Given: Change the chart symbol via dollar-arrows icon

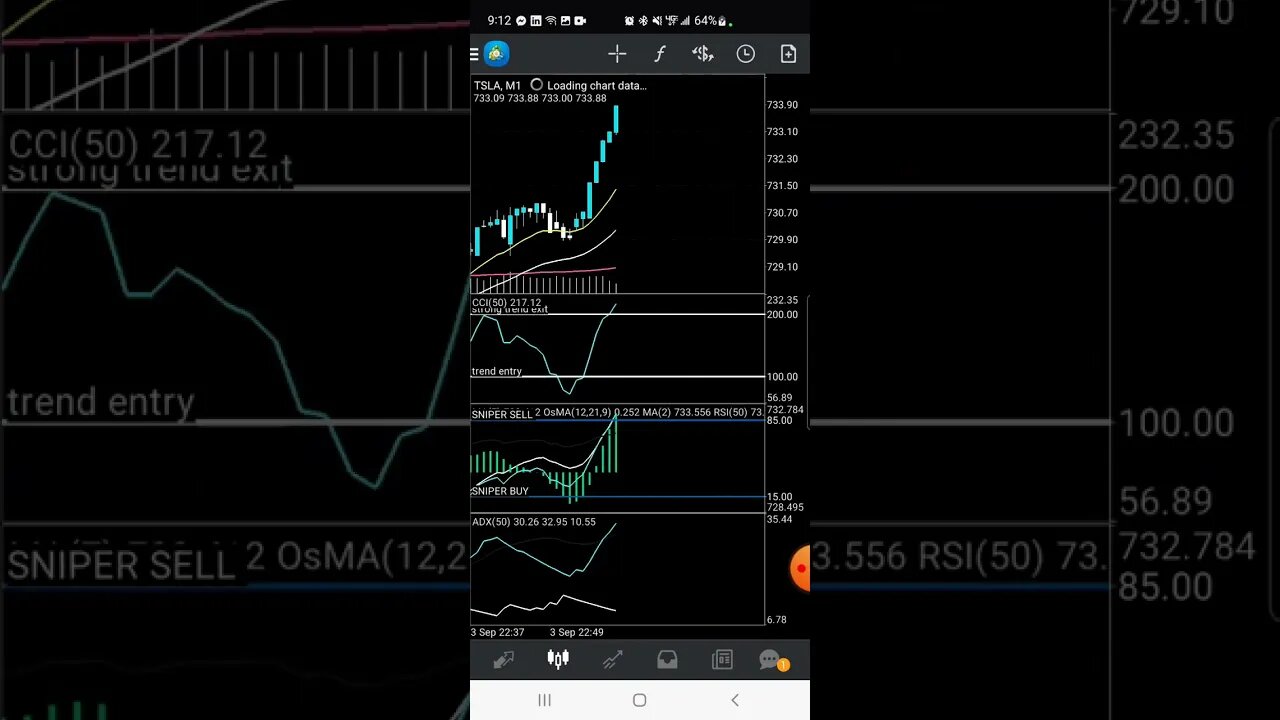Looking at the screenshot, I should pos(703,54).
